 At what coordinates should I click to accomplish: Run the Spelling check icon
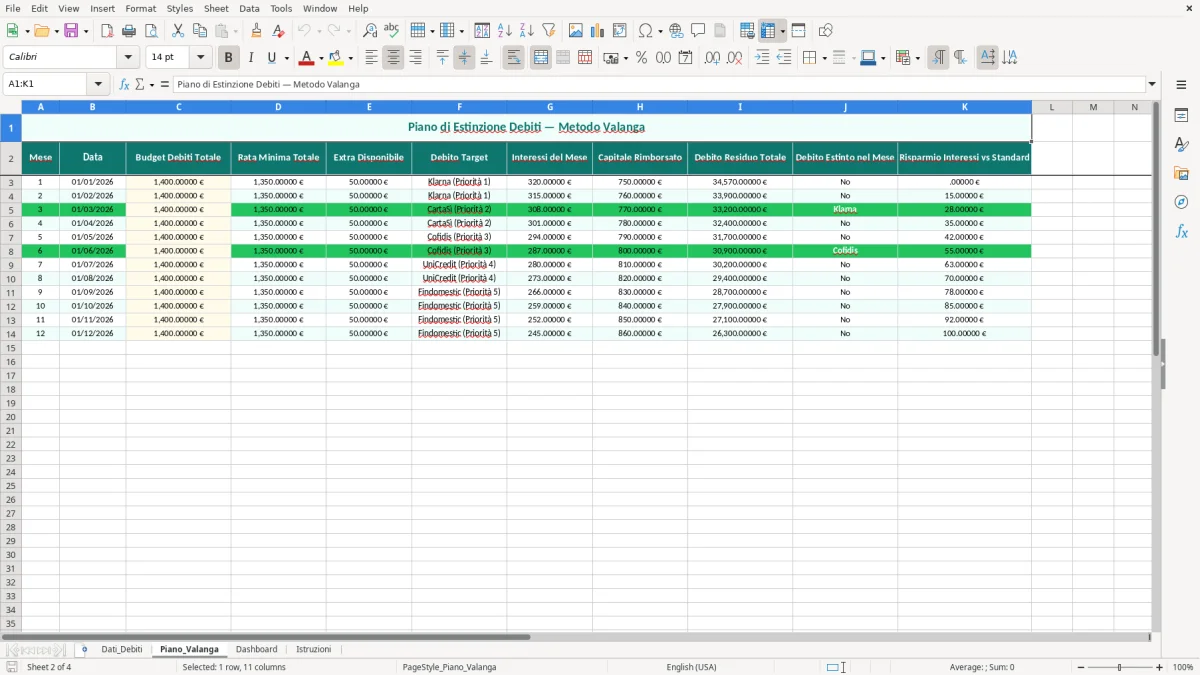(392, 31)
